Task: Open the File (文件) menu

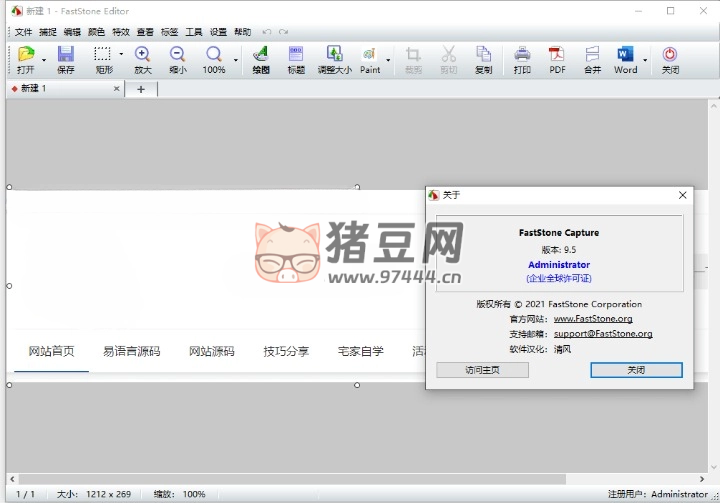Action: (23, 32)
